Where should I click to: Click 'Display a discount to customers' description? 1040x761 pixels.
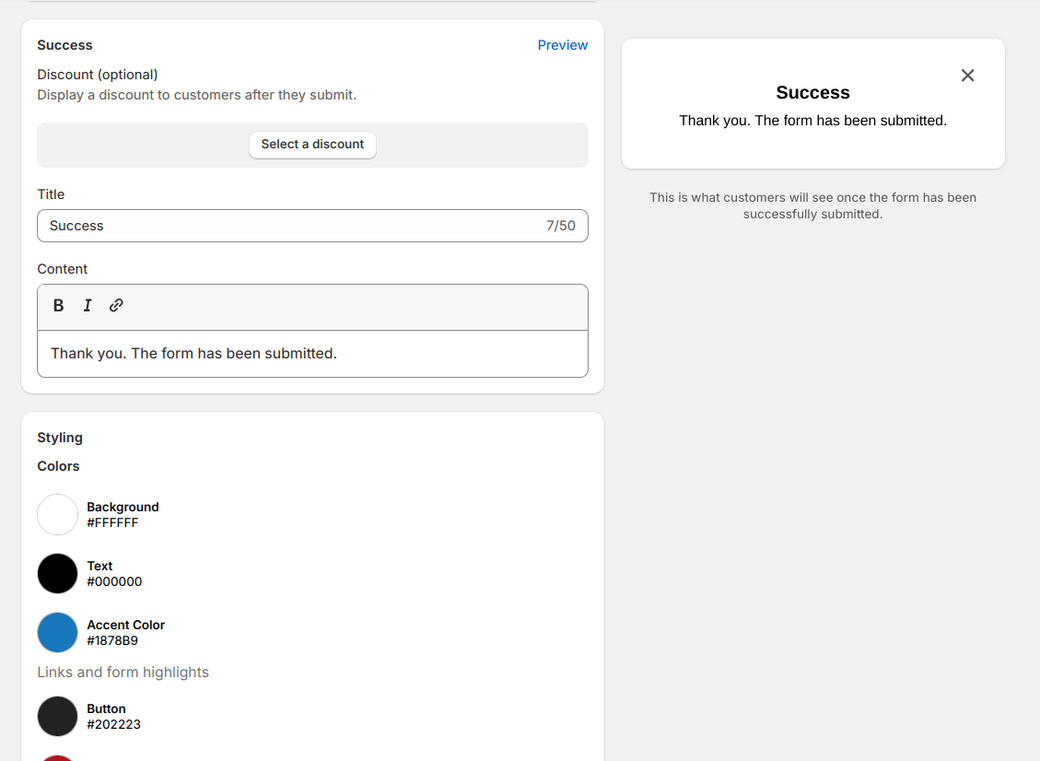point(196,95)
